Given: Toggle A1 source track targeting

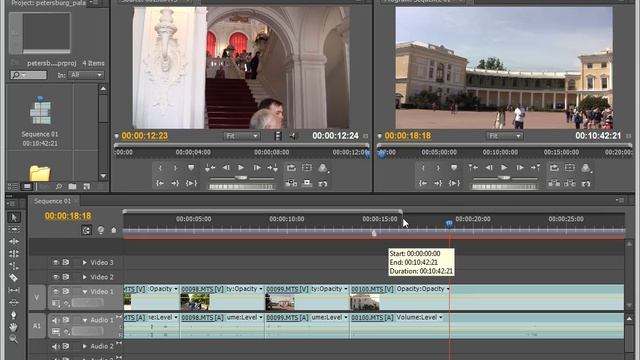Looking at the screenshot, I should point(37,326).
